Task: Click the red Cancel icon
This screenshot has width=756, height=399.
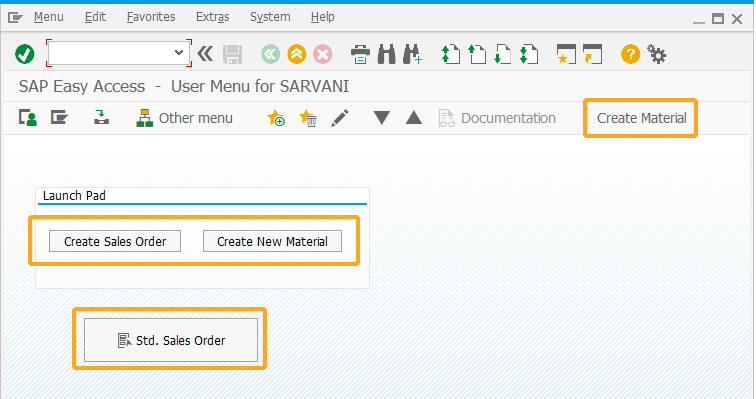Action: 323,54
